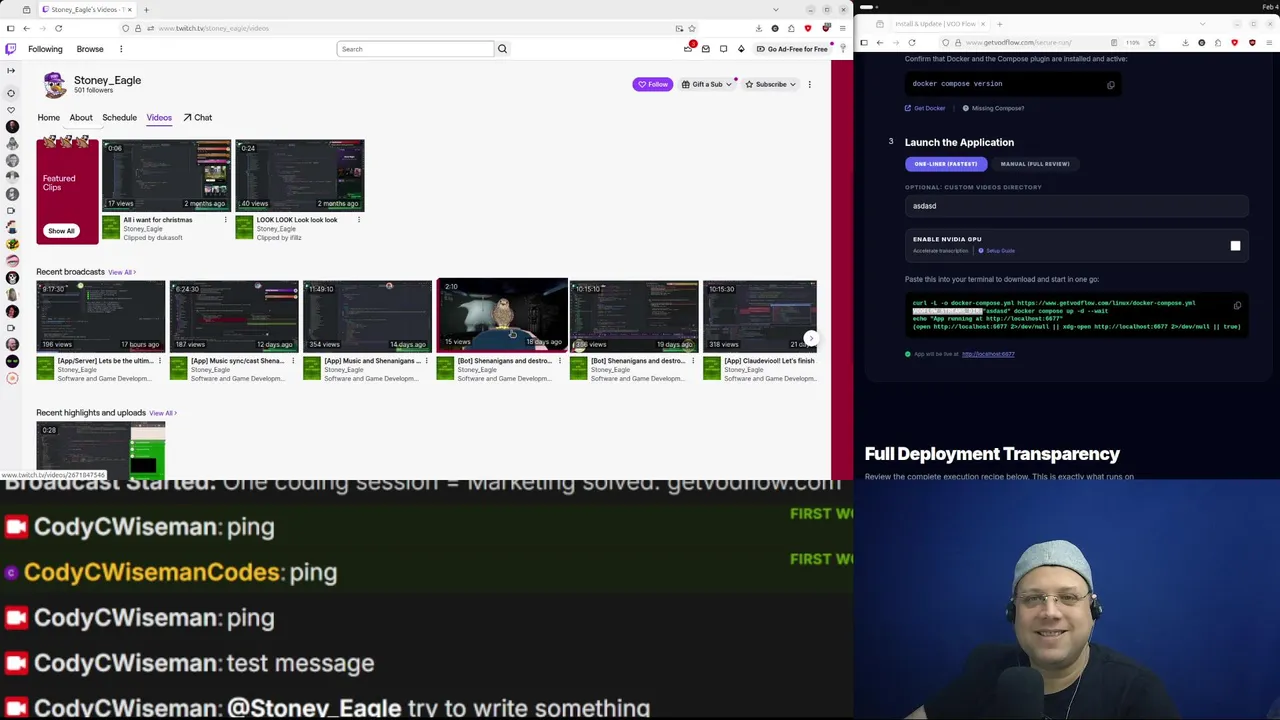Click Show All featured clips button
Screen dimensions: 1280x720
click(x=61, y=231)
